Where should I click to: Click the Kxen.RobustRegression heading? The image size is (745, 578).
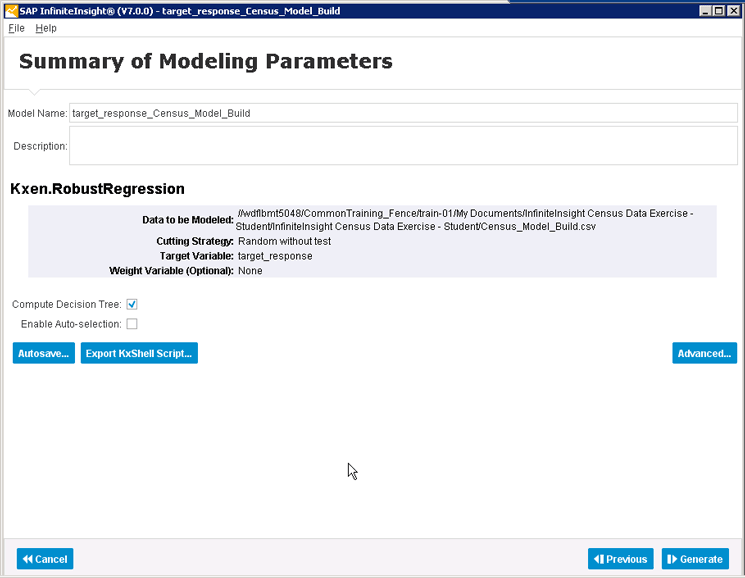pyautogui.click(x=97, y=189)
